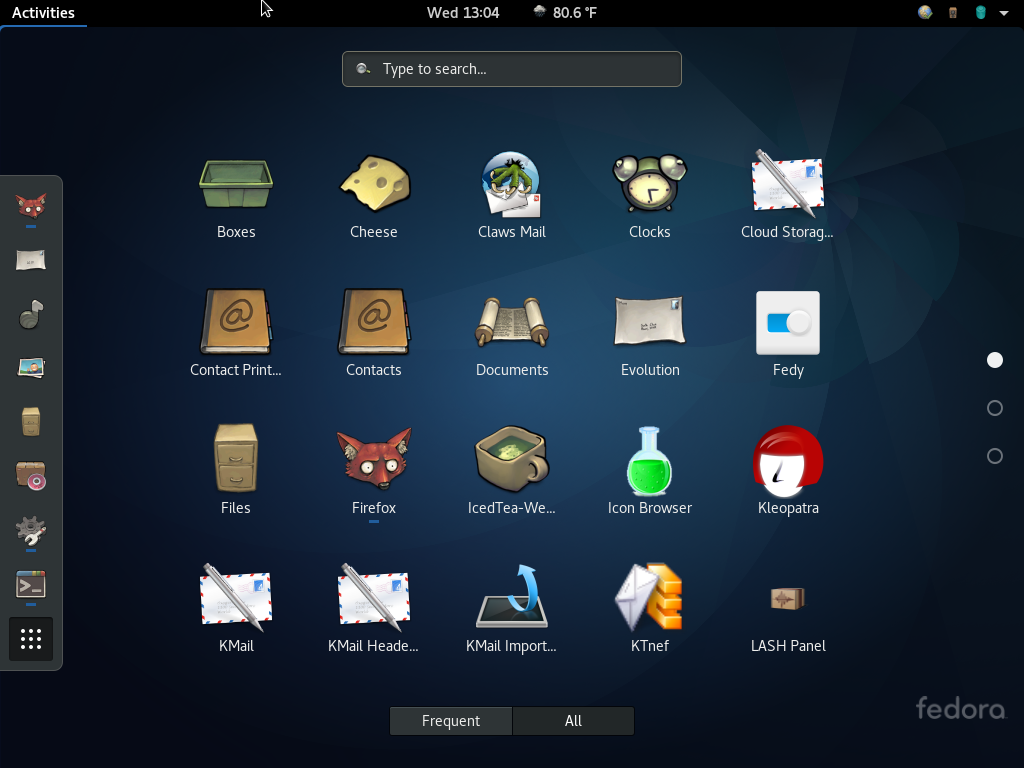This screenshot has width=1024, height=768.
Task: Open the file cabinet icon in the dash
Action: 31,422
